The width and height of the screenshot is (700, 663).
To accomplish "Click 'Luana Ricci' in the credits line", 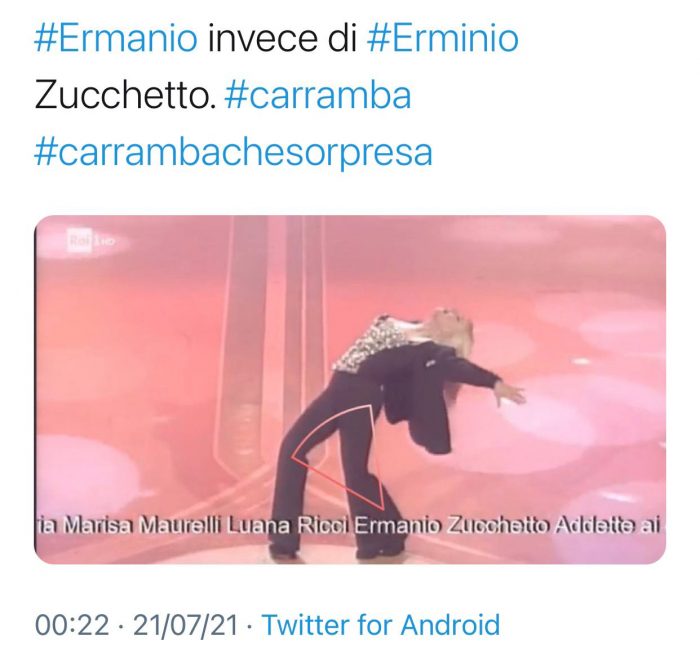I will click(x=289, y=525).
